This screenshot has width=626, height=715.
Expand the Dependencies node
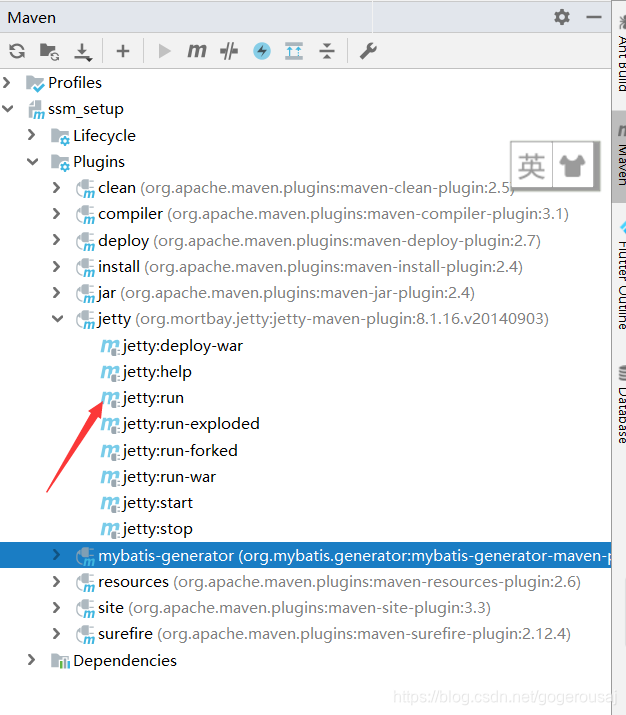31,660
